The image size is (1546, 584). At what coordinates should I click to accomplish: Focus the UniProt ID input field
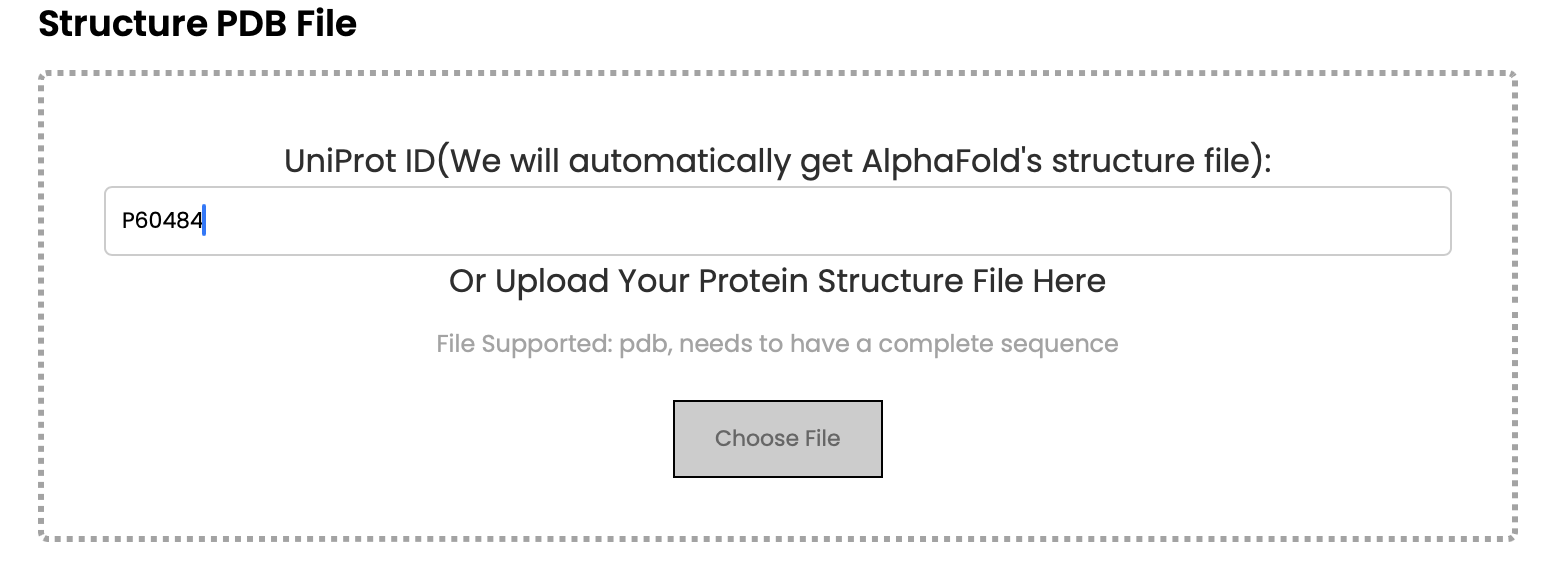[777, 220]
